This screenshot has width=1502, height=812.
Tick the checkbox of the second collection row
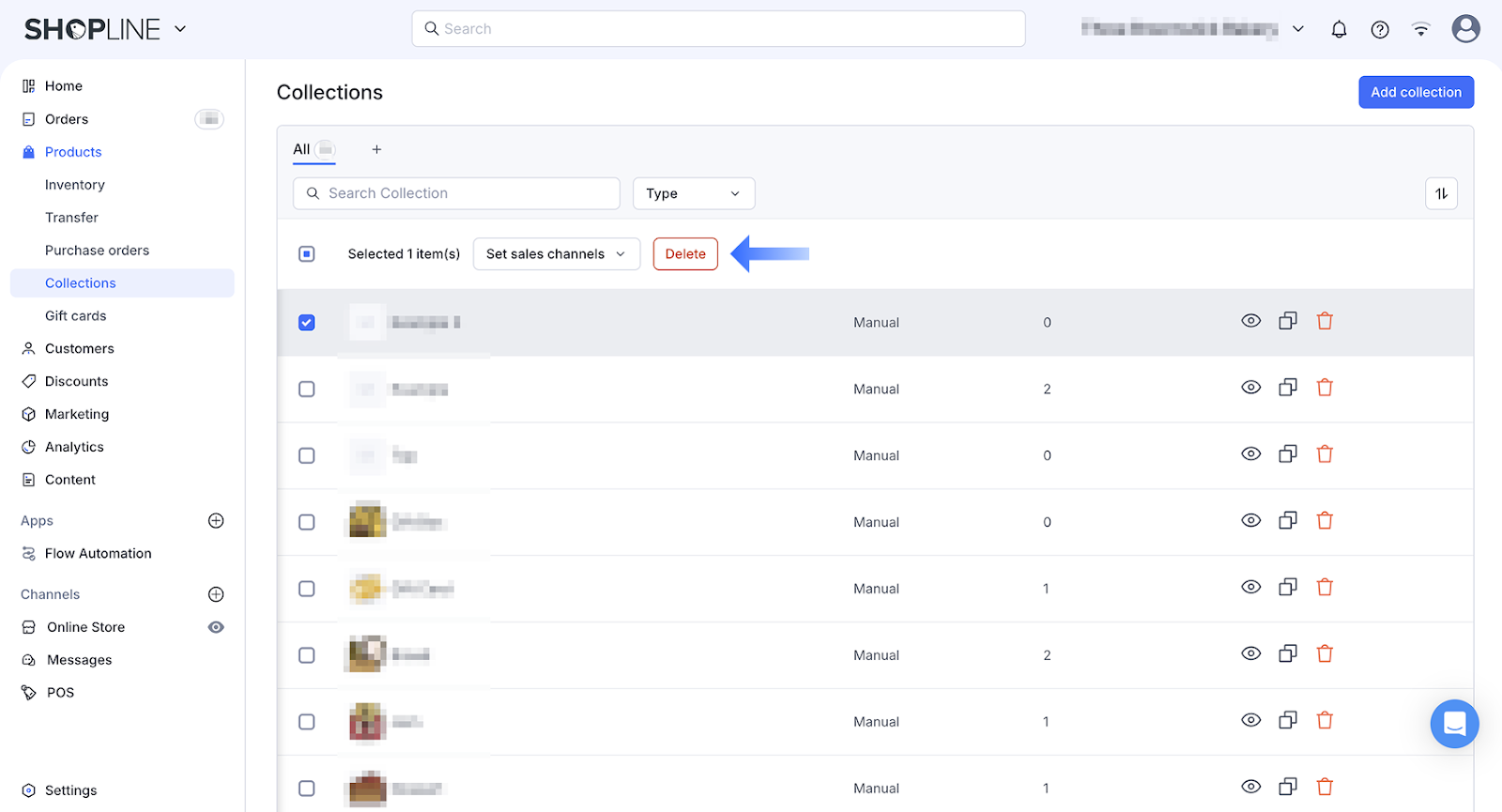(307, 389)
